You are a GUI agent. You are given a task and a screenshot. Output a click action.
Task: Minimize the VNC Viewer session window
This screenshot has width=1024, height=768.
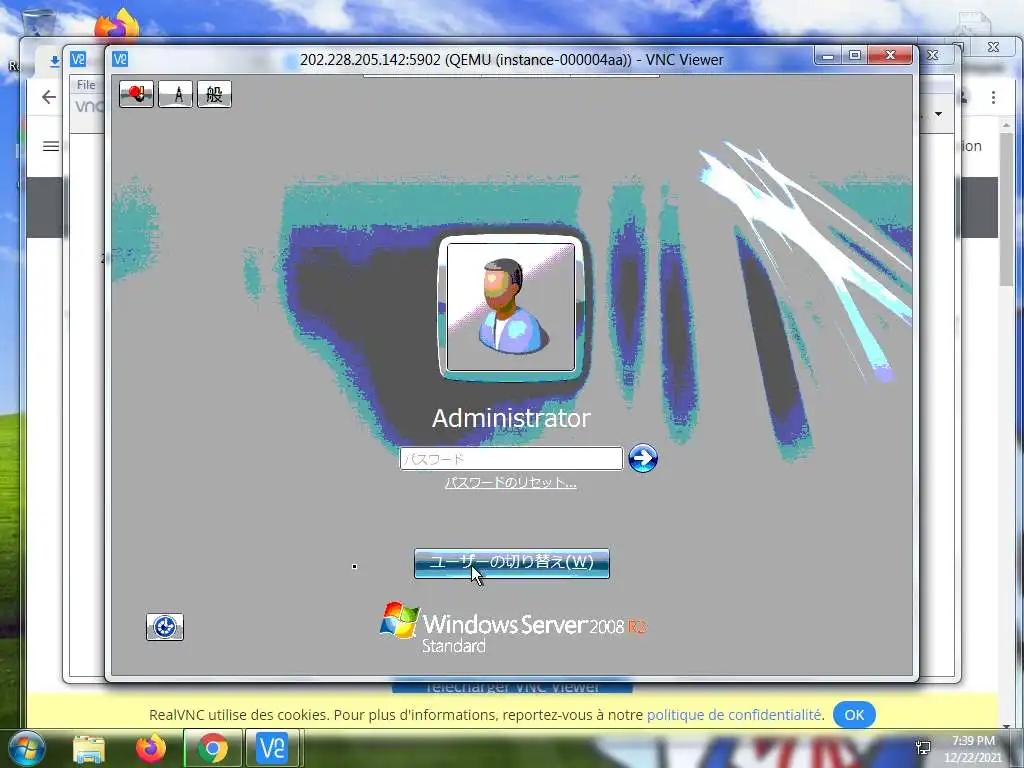click(x=827, y=56)
